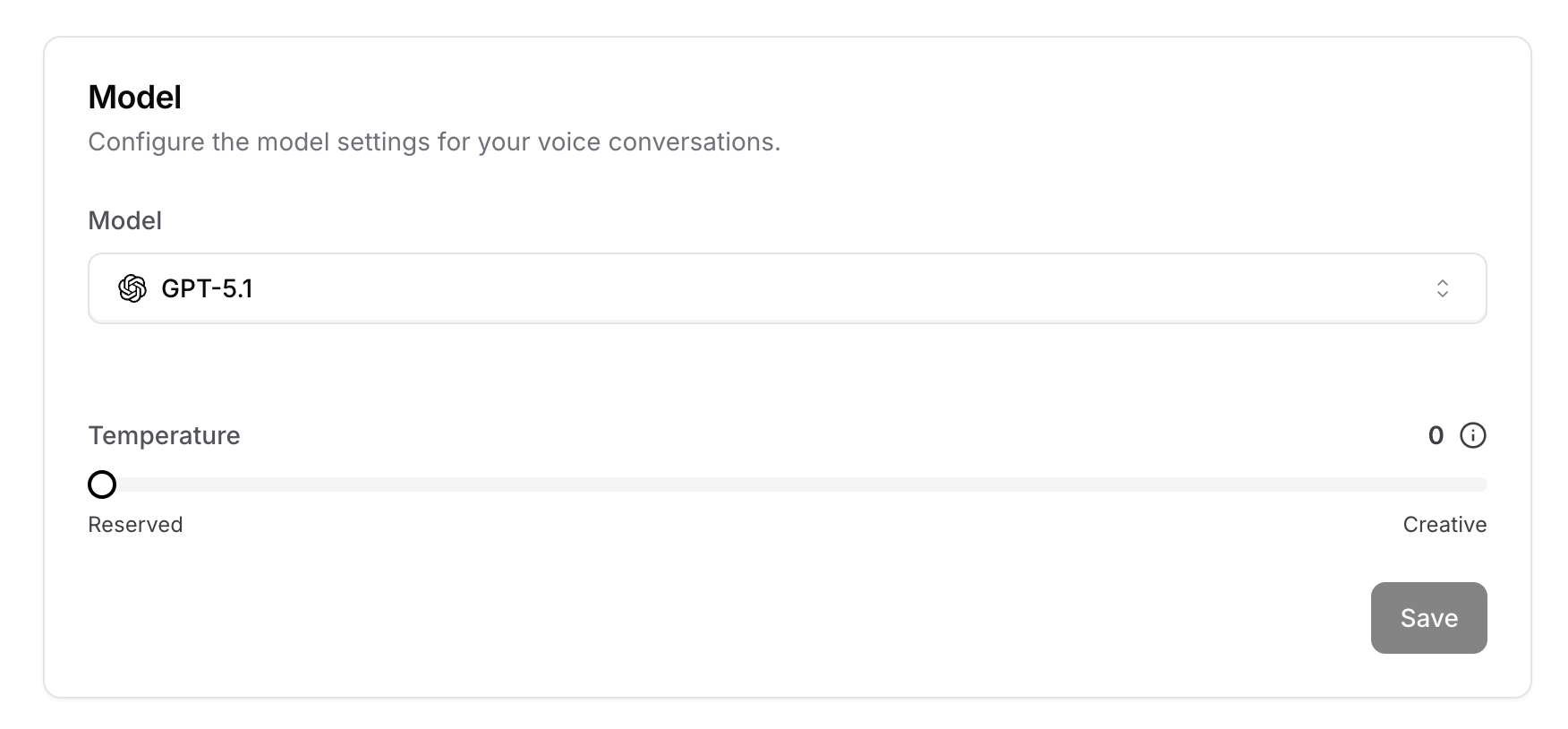Click the Model section heading

pyautogui.click(x=134, y=97)
